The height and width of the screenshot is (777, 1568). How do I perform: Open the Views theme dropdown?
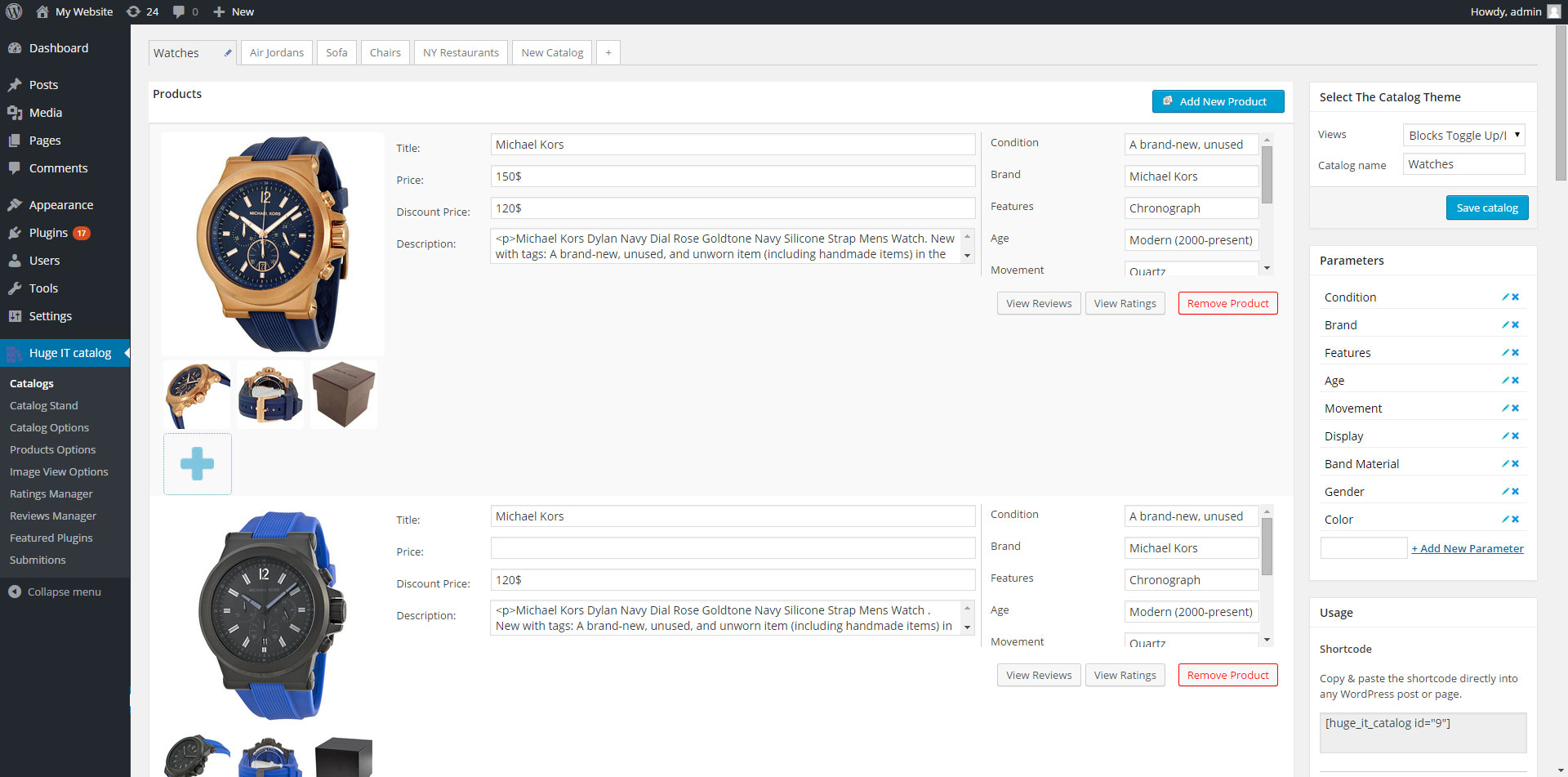(1464, 136)
